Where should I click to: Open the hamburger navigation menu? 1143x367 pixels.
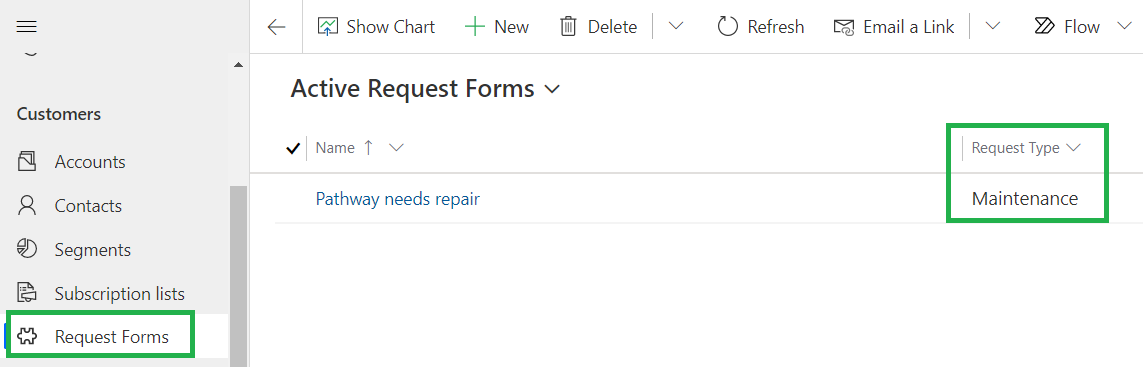26,27
